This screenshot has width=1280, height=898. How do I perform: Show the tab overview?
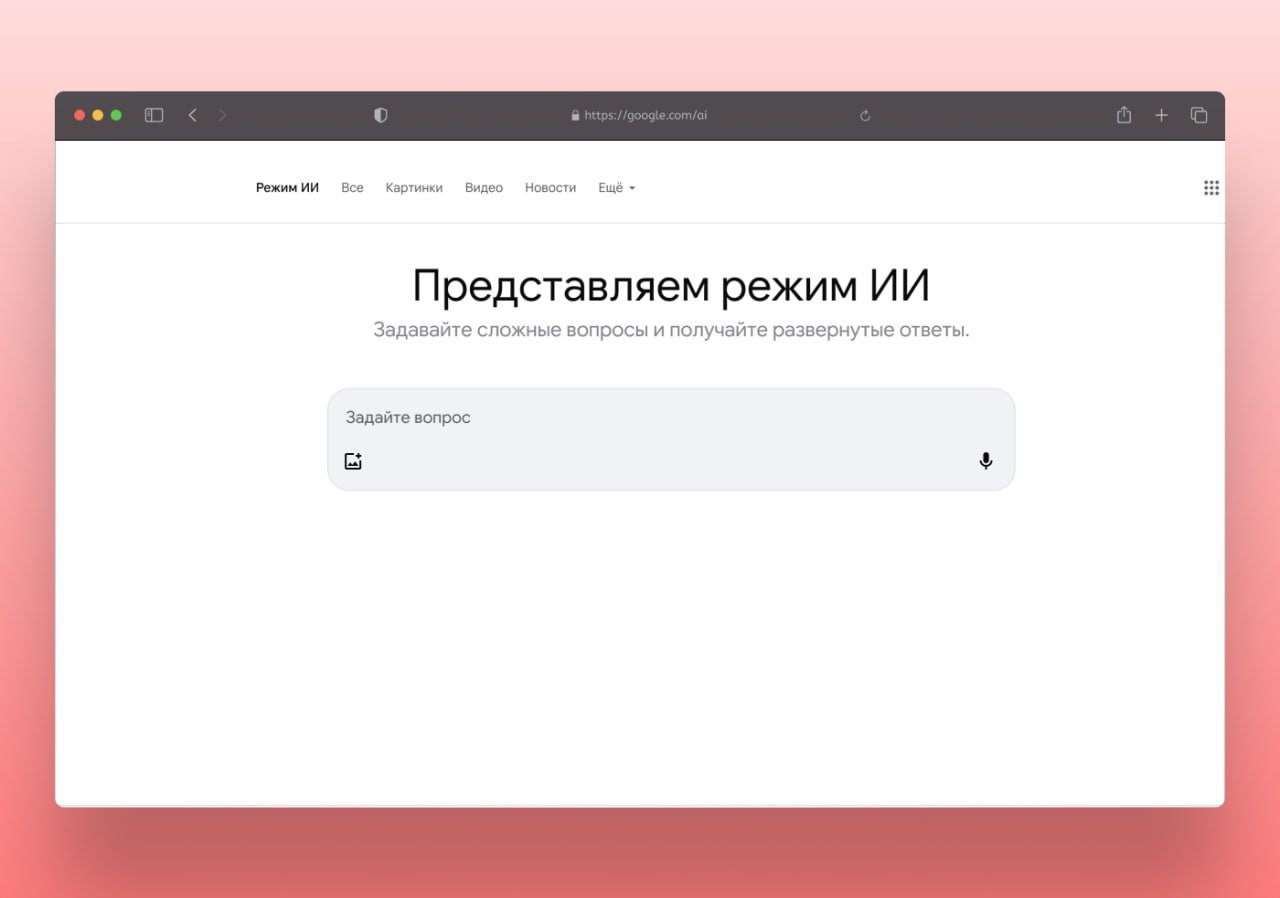1199,116
